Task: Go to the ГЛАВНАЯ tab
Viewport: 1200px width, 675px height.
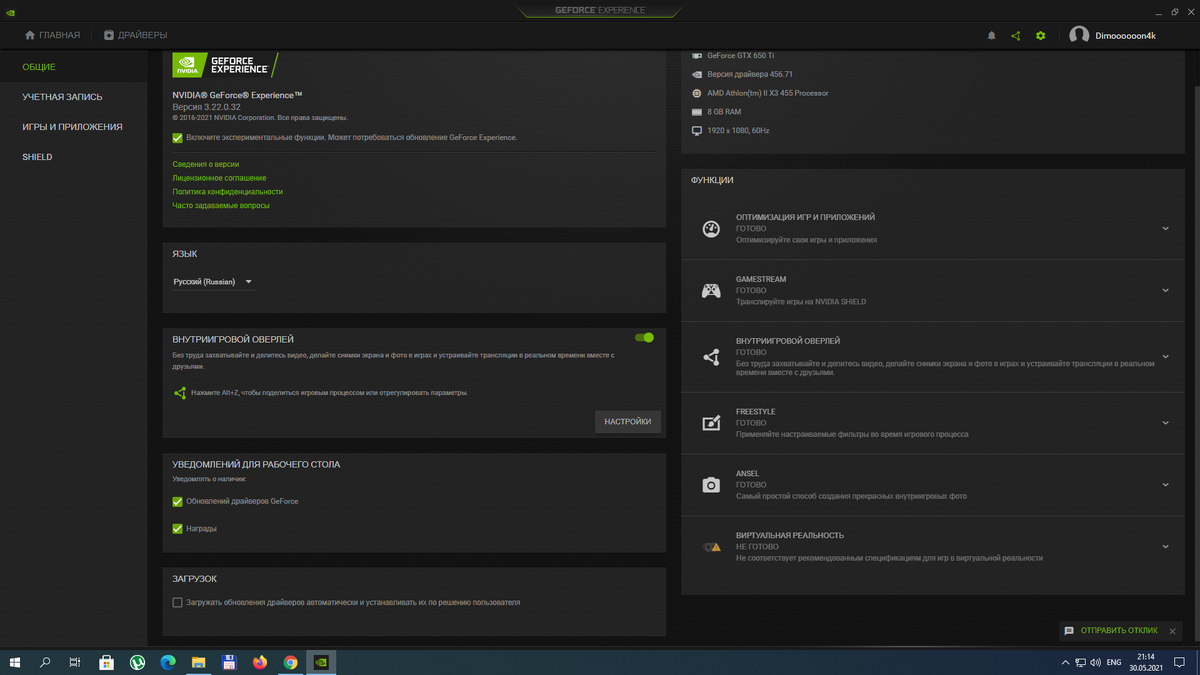Action: (59, 35)
